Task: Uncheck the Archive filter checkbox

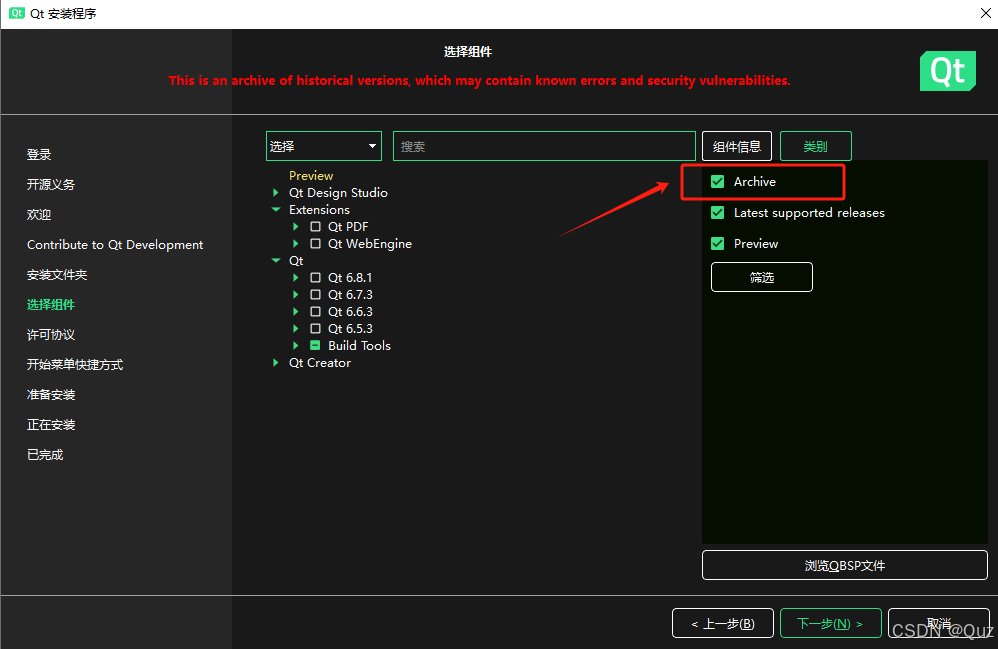Action: point(717,181)
